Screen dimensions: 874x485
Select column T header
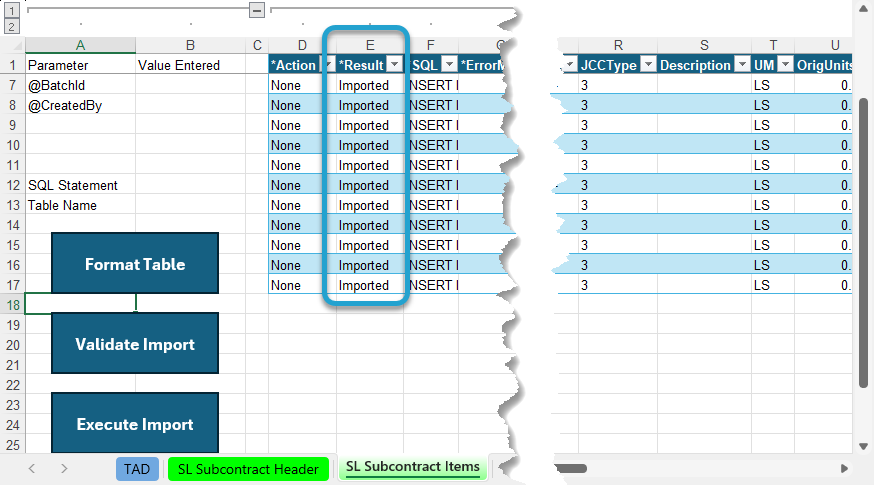pyautogui.click(x=773, y=45)
